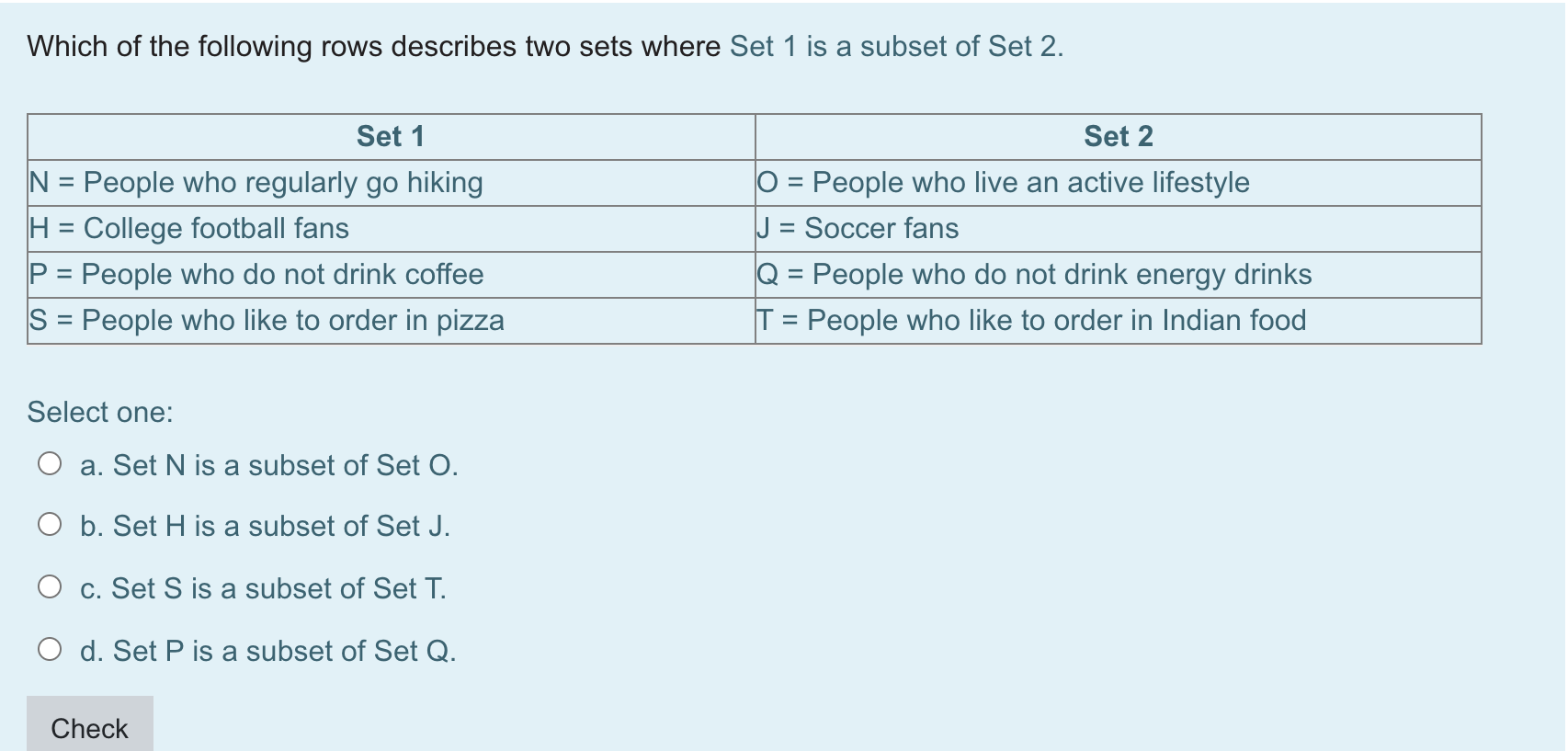Image resolution: width=1568 pixels, height=751 pixels.
Task: Click the Set 2 column header
Action: pos(1117,136)
